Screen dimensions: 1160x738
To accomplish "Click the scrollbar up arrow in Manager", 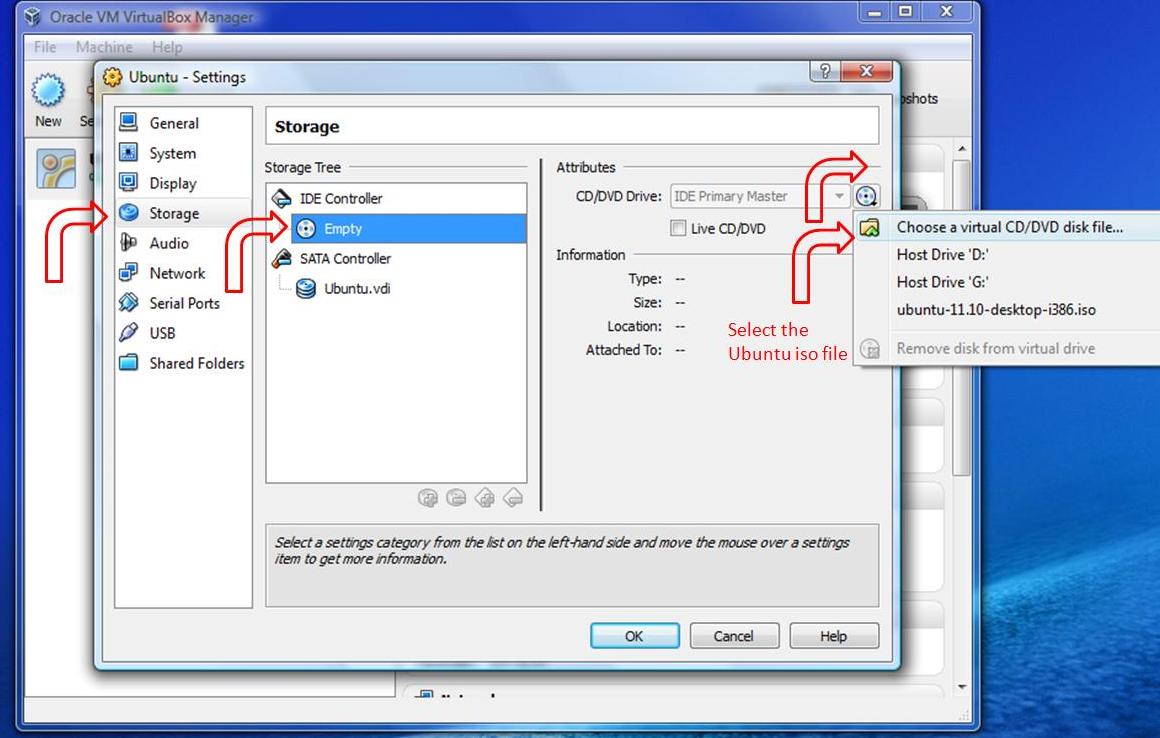I will pos(962,148).
